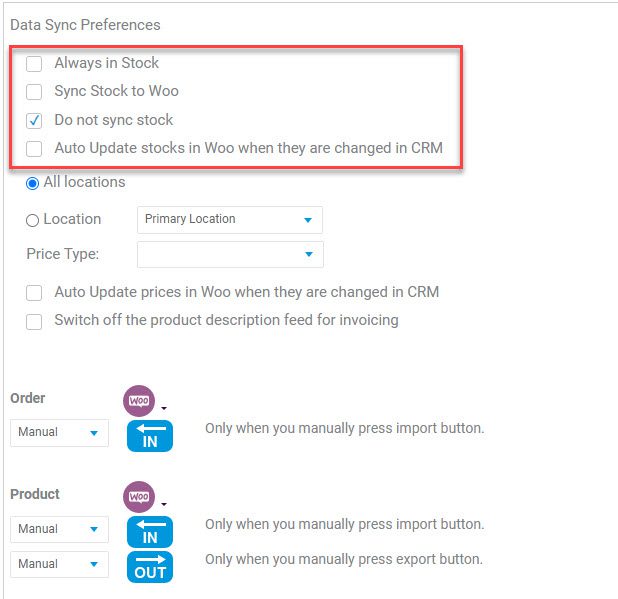Select the All locations radio button
618x599 pixels.
click(x=32, y=183)
